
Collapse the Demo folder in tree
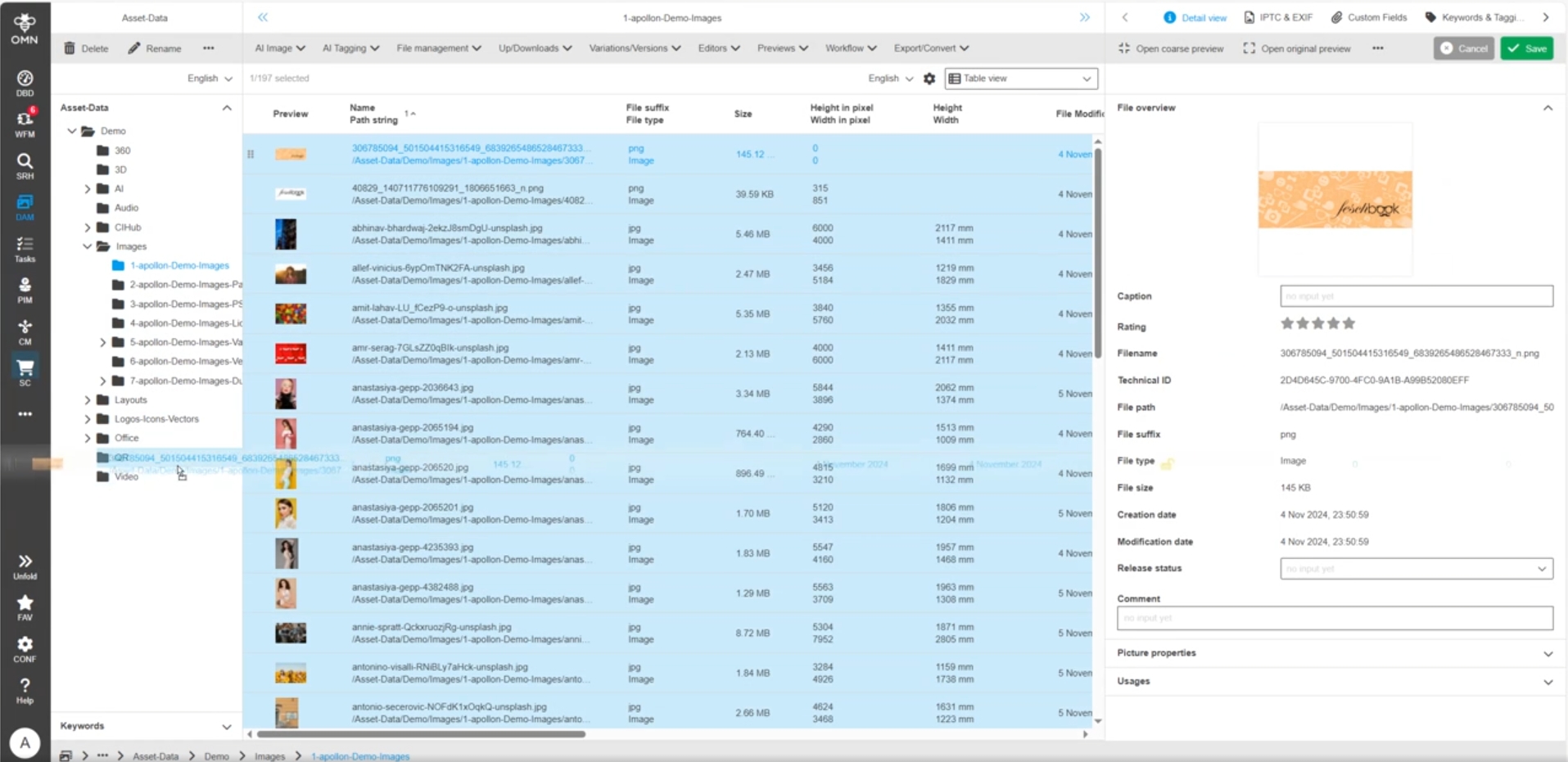pos(72,131)
